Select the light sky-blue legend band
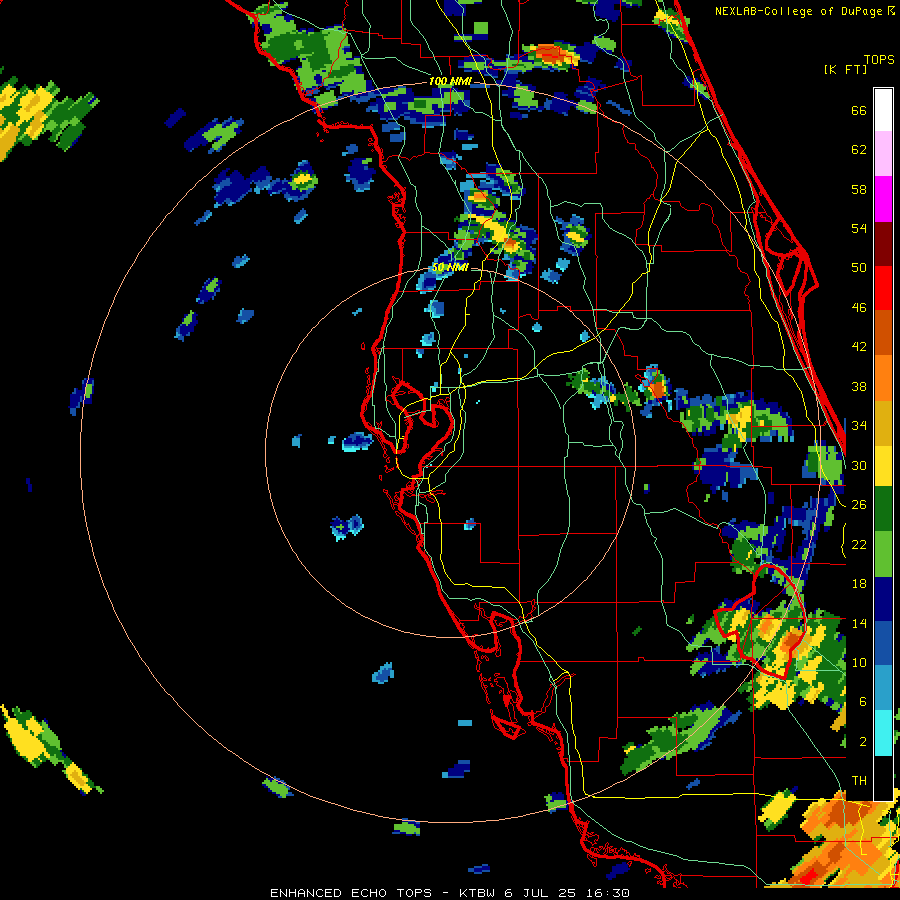 [x=883, y=688]
